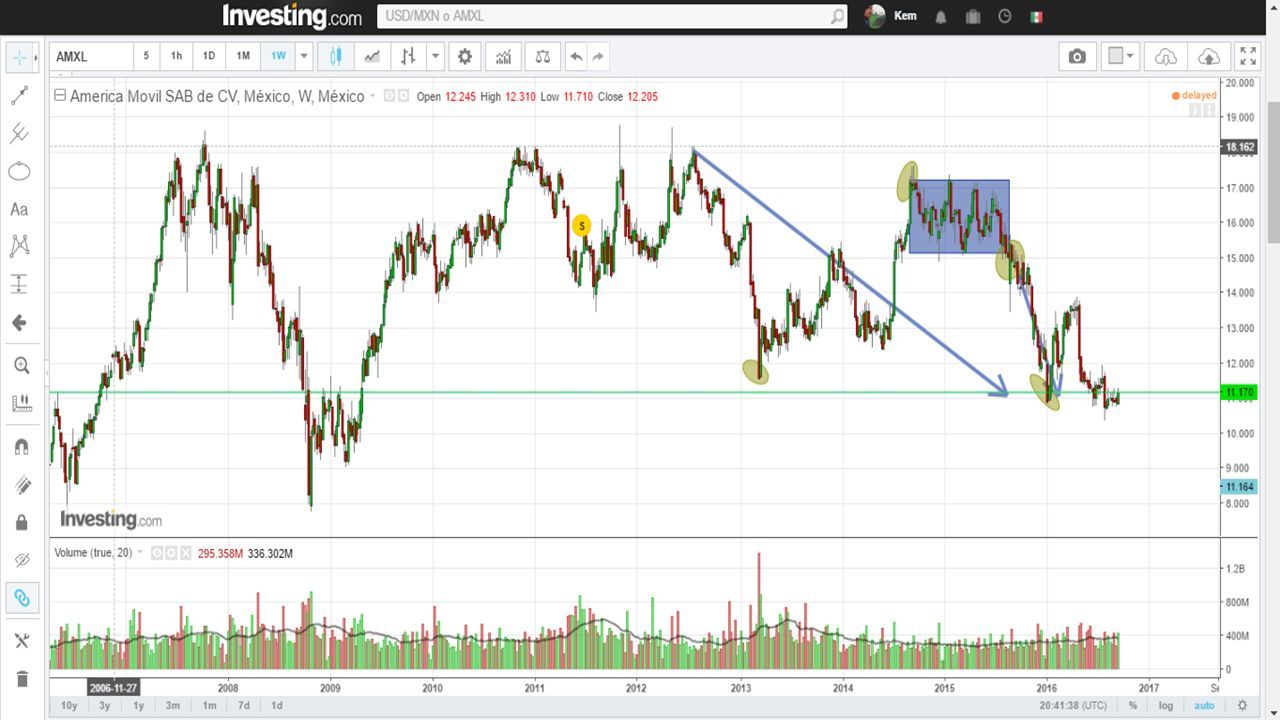Screen dimensions: 1280x720
Task: Select the crosshair cursor tool
Action: click(21, 57)
